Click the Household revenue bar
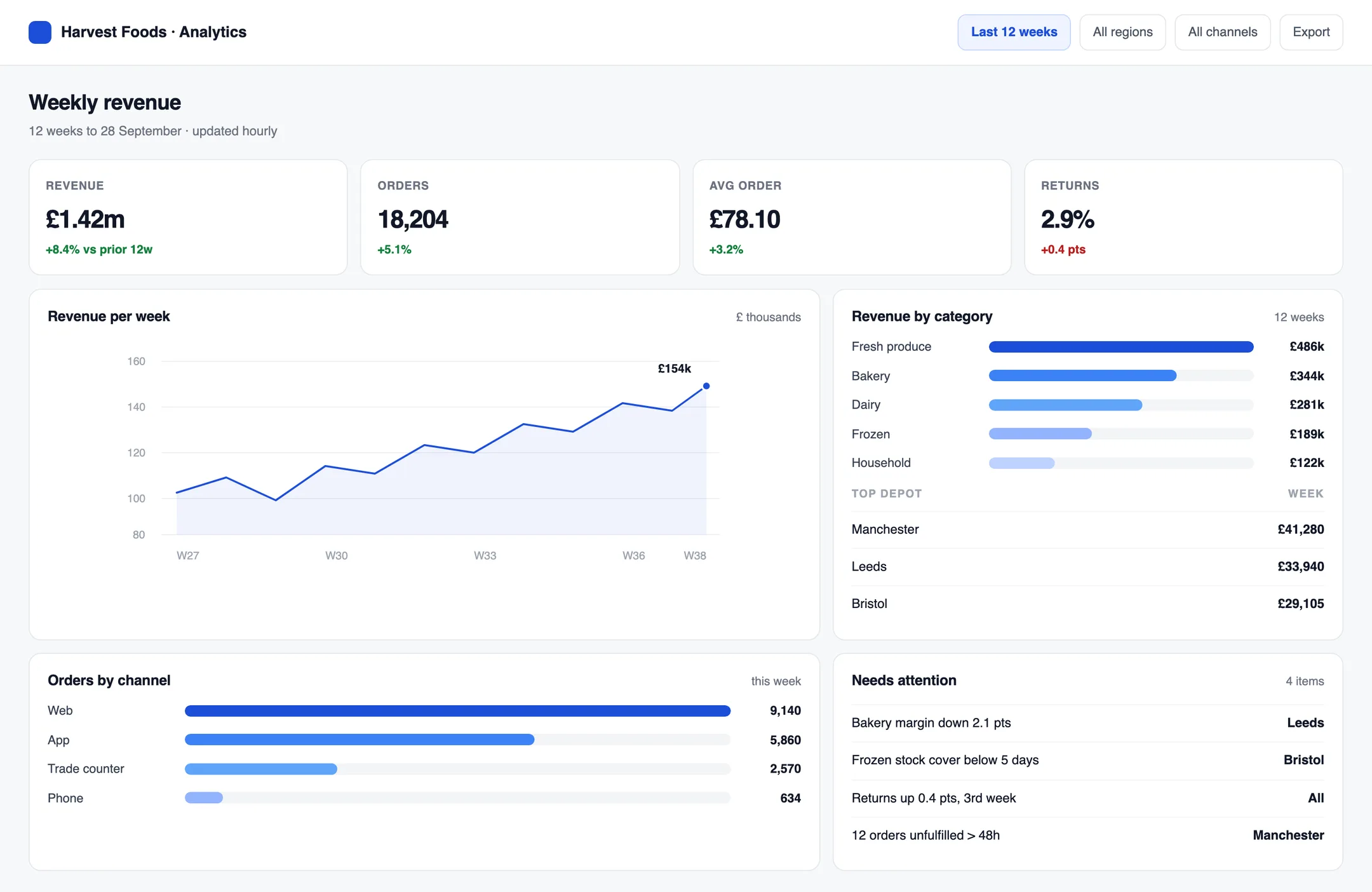Screen dimensions: 1372x892 pyautogui.click(x=1022, y=463)
